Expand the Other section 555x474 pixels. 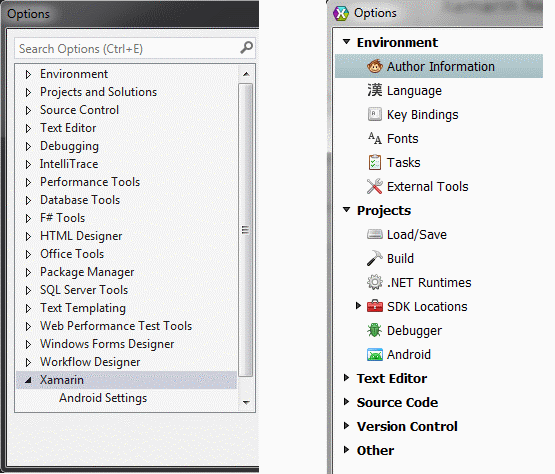pyautogui.click(x=347, y=450)
